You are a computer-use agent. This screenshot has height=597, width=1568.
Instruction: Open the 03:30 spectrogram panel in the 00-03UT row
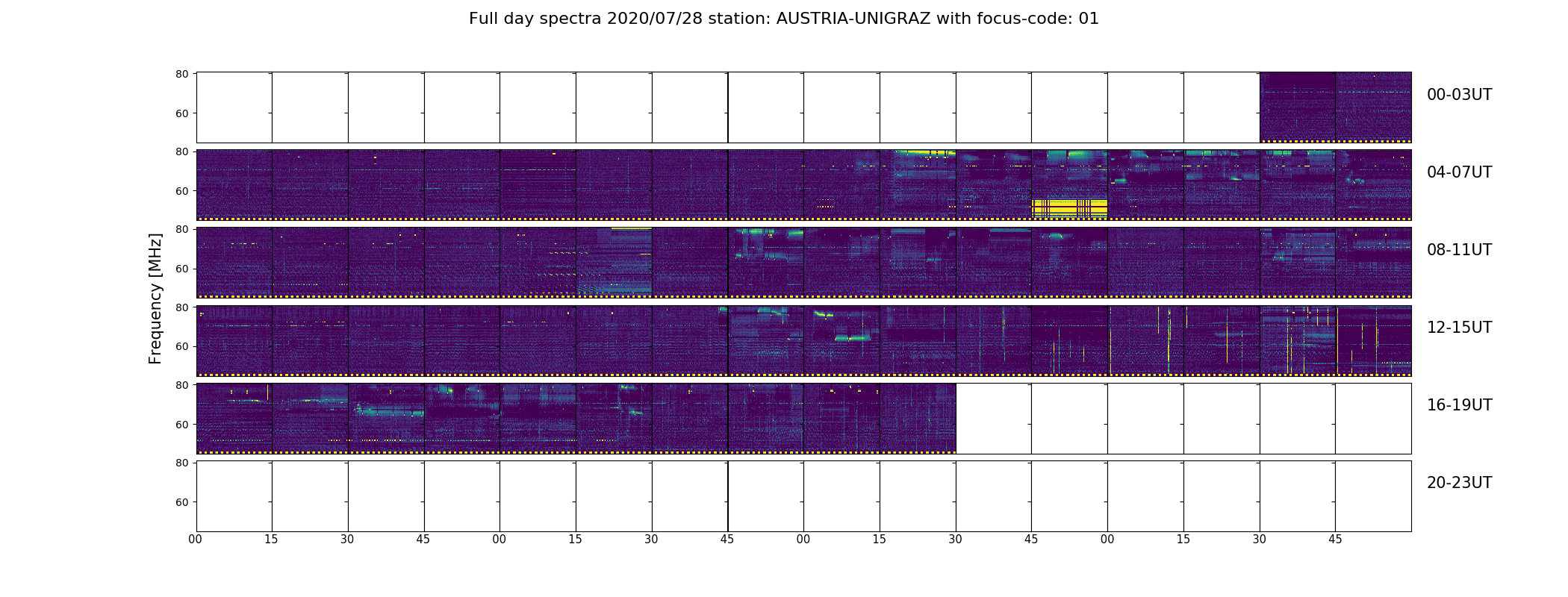click(1297, 107)
